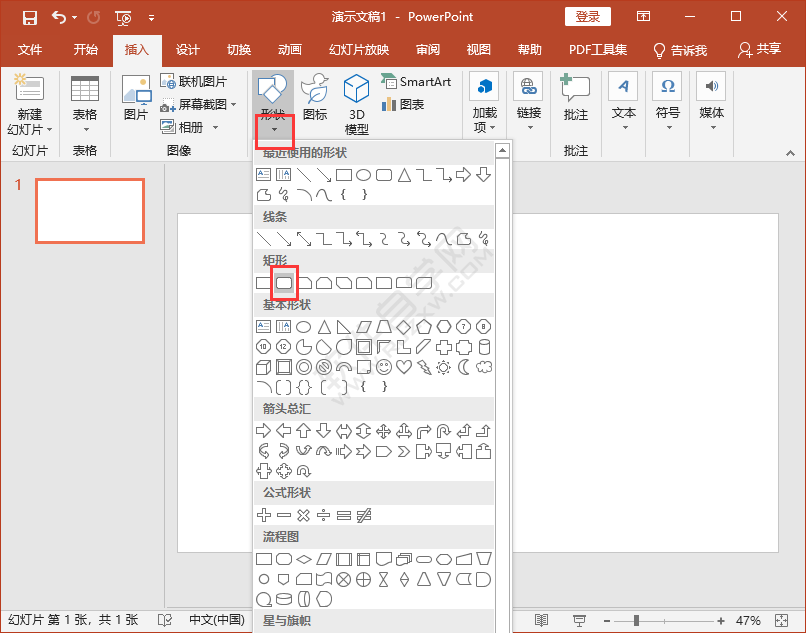Select the lightning bolt shape
The image size is (806, 633).
pos(424,367)
